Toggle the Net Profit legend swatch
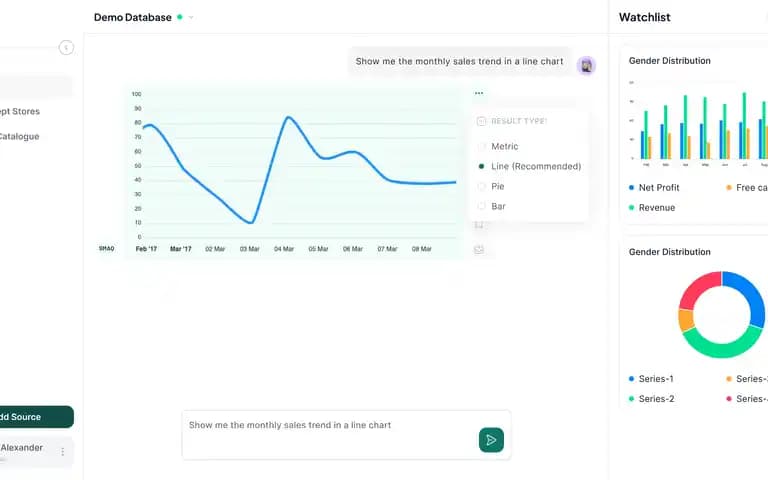Screen dimensions: 768x480 tap(631, 188)
